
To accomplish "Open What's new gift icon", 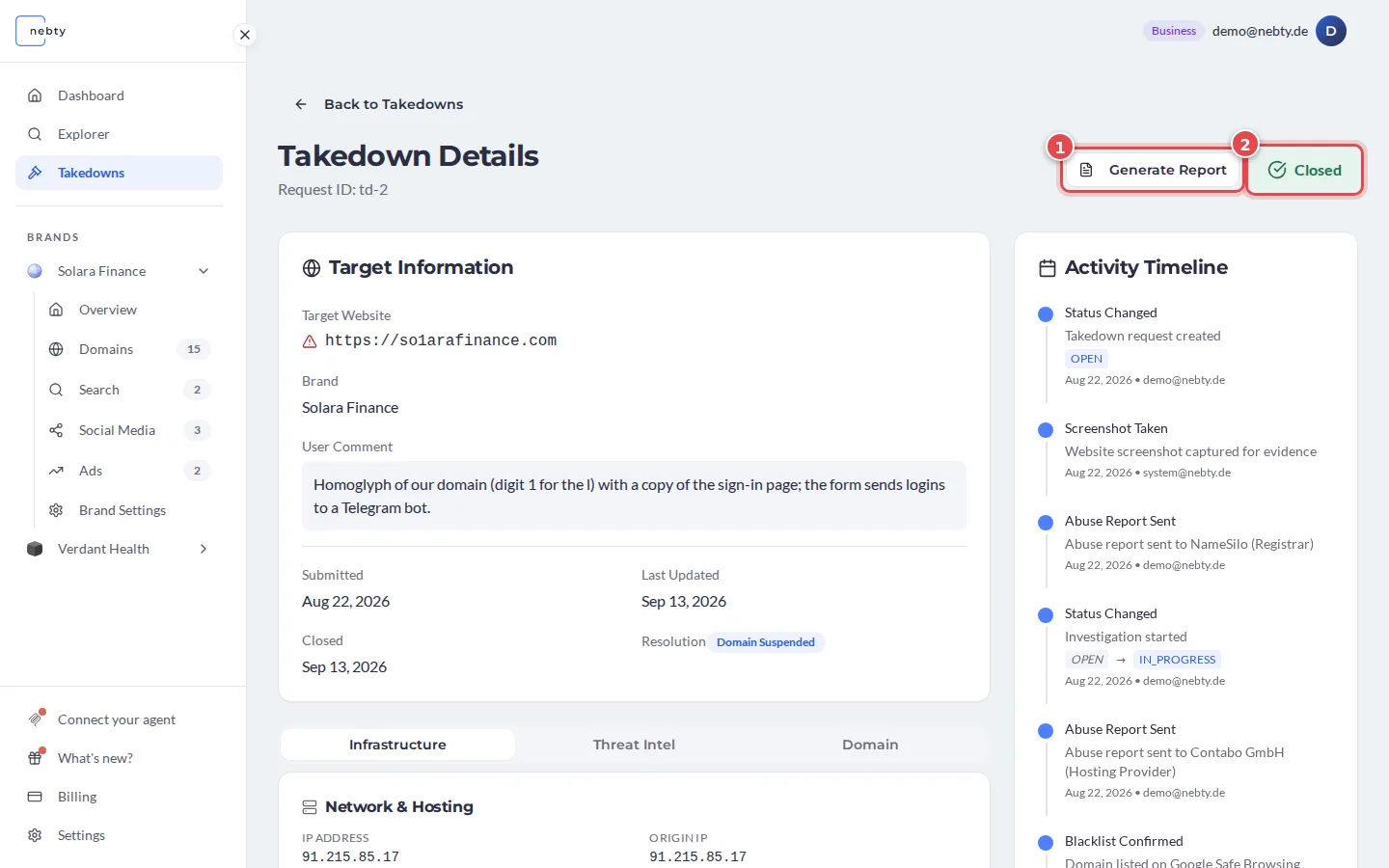I will point(35,758).
